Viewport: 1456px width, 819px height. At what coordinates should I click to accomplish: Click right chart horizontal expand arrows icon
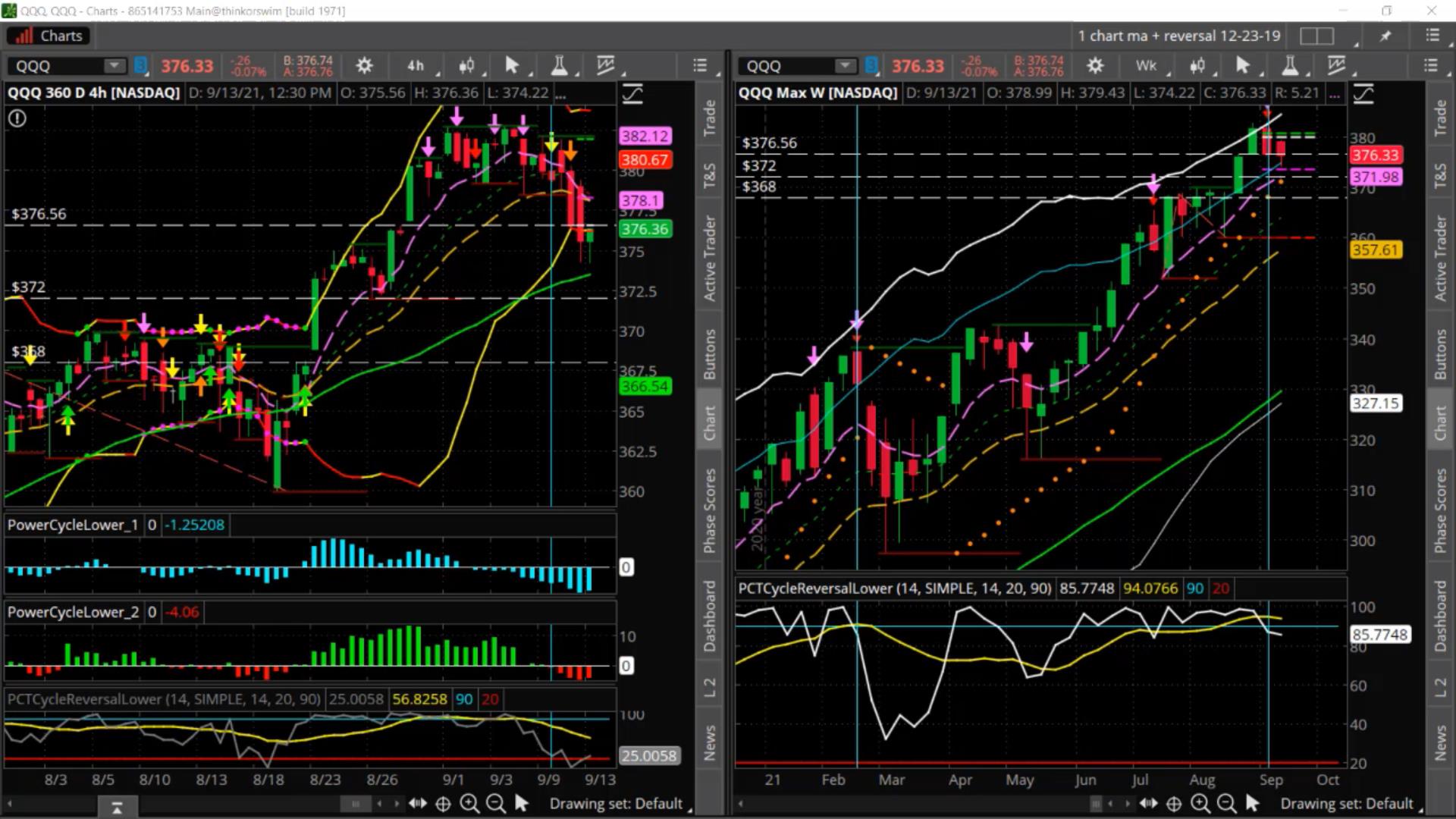coord(1148,804)
